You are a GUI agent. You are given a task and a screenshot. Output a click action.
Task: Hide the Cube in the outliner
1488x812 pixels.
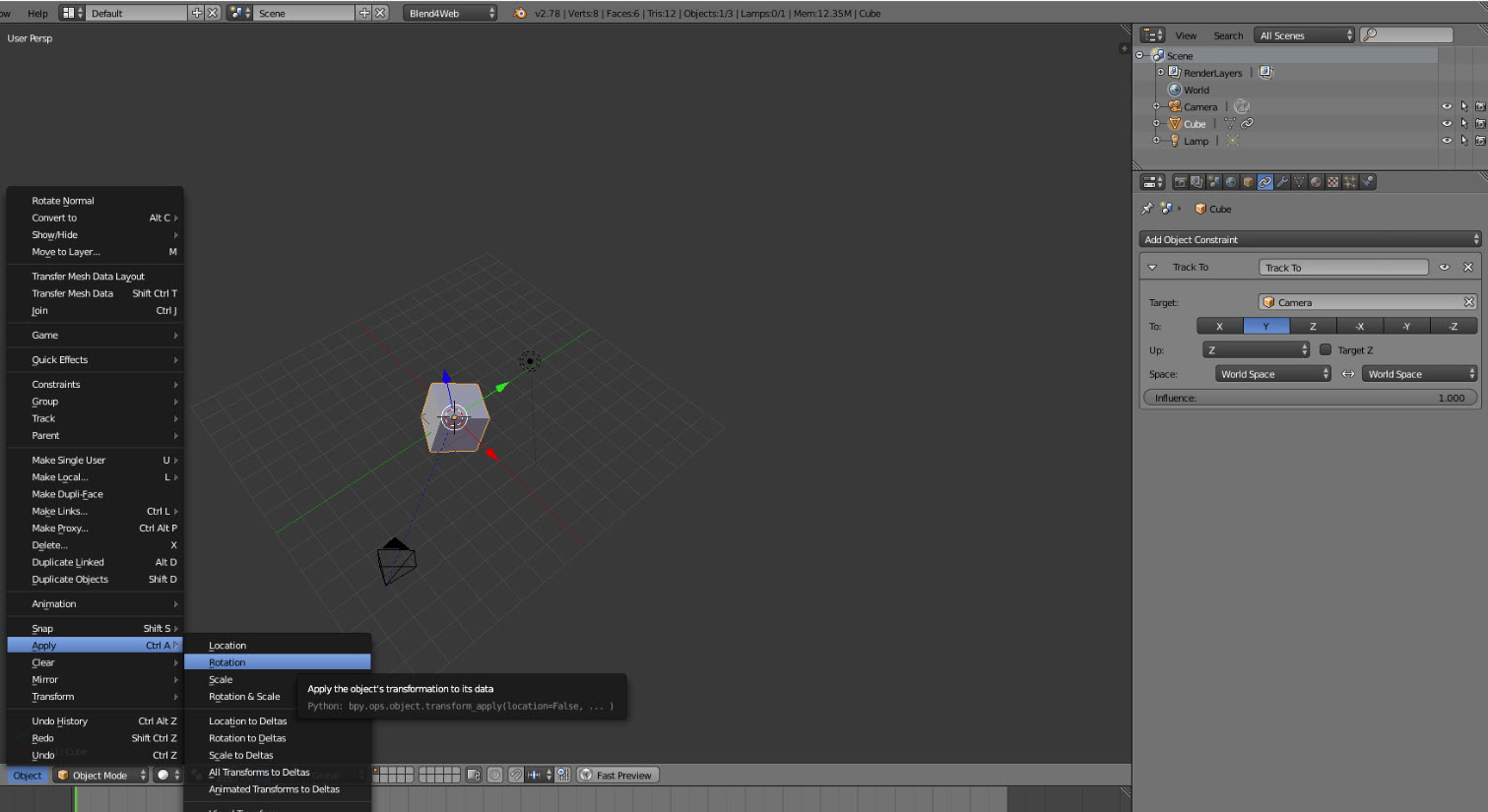[x=1447, y=124]
